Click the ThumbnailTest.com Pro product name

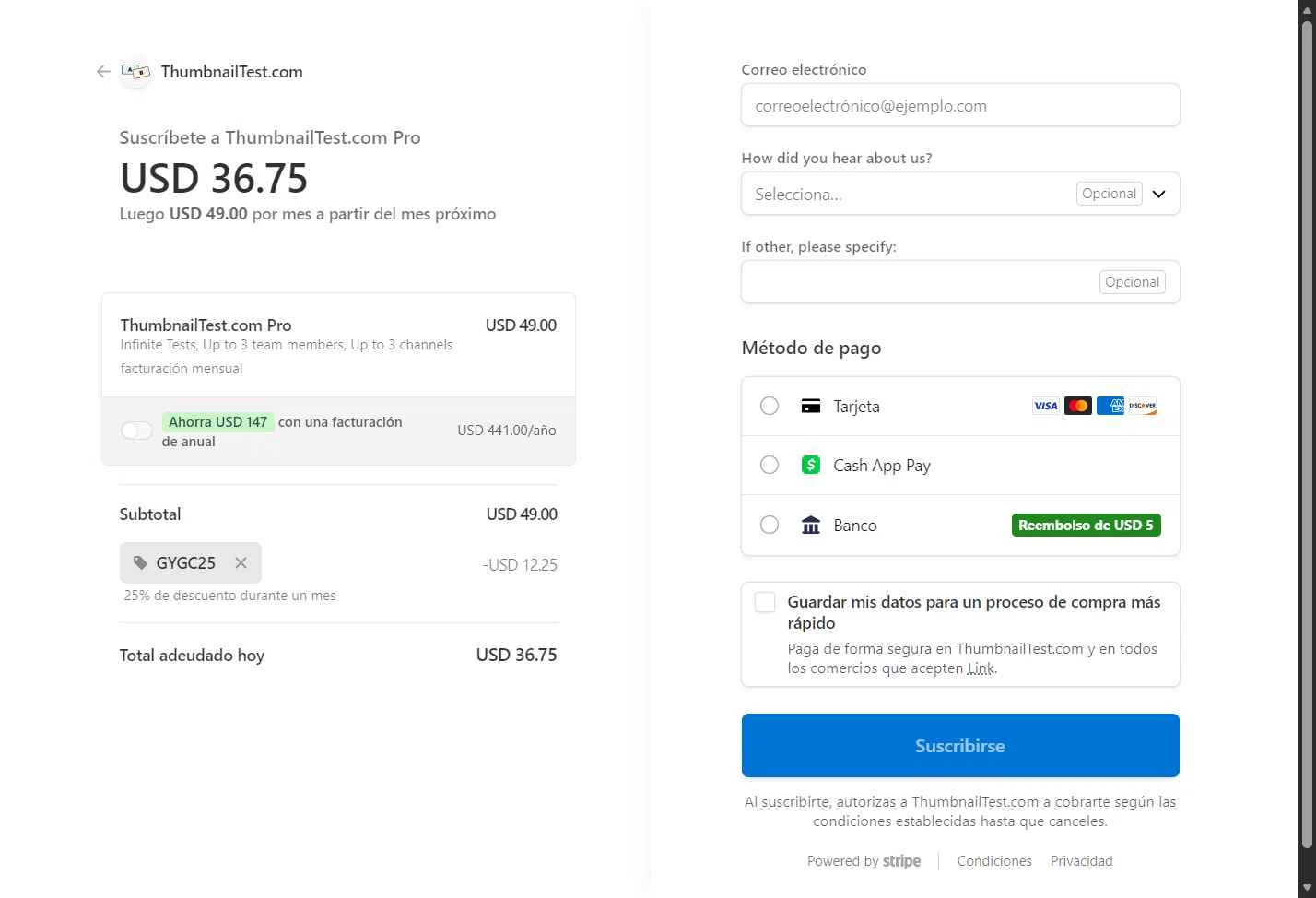point(206,325)
